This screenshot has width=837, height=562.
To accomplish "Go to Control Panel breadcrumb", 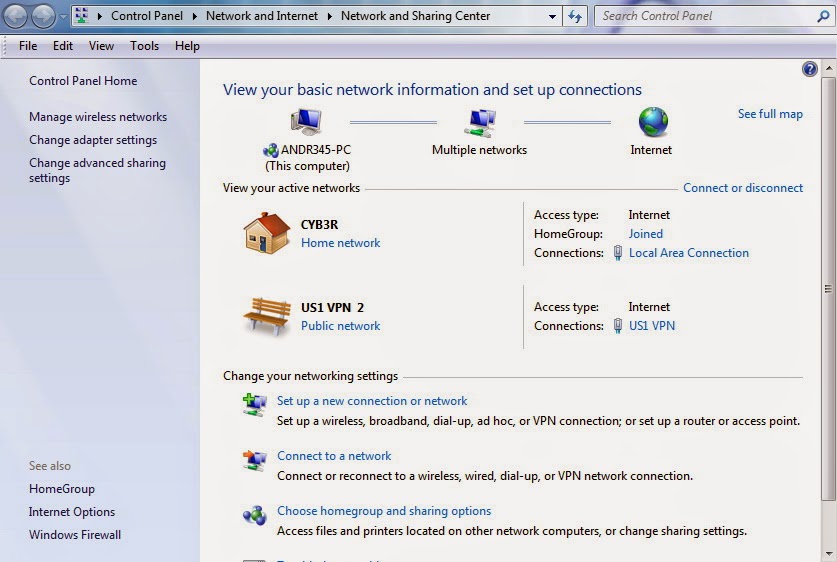I will click(147, 16).
